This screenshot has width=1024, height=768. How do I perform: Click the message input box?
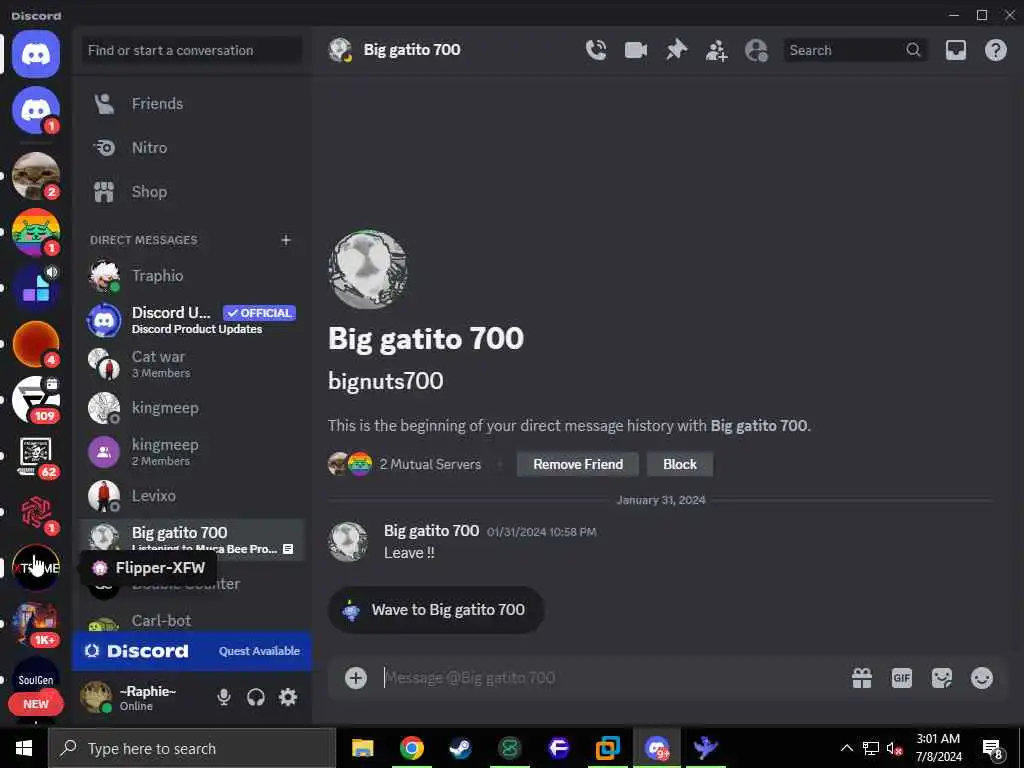pyautogui.click(x=607, y=678)
